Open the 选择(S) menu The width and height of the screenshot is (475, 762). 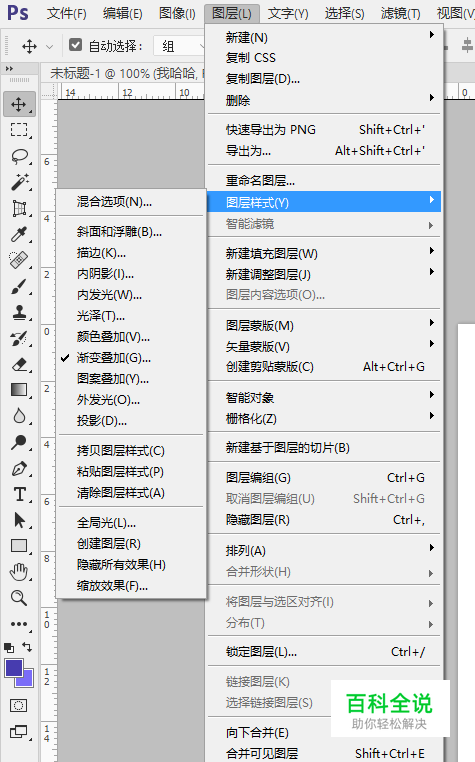click(345, 13)
